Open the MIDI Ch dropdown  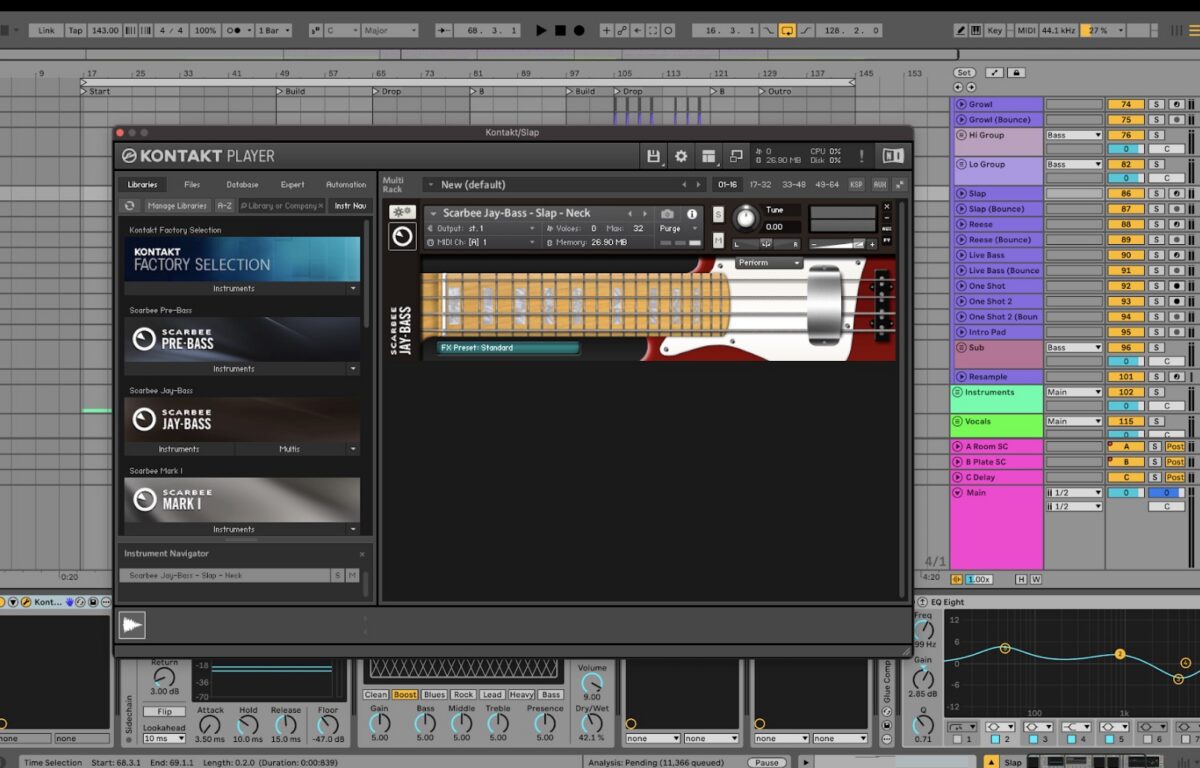(484, 242)
